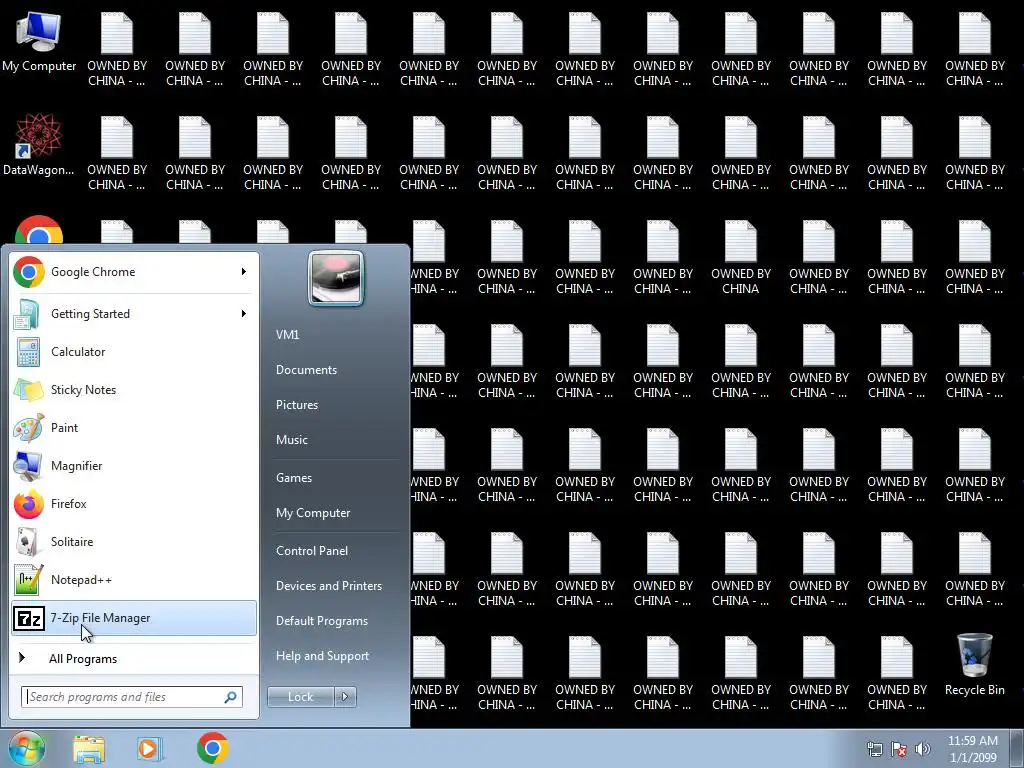Click the Action Center flag tray icon
Viewport: 1024px width, 768px height.
[899, 750]
